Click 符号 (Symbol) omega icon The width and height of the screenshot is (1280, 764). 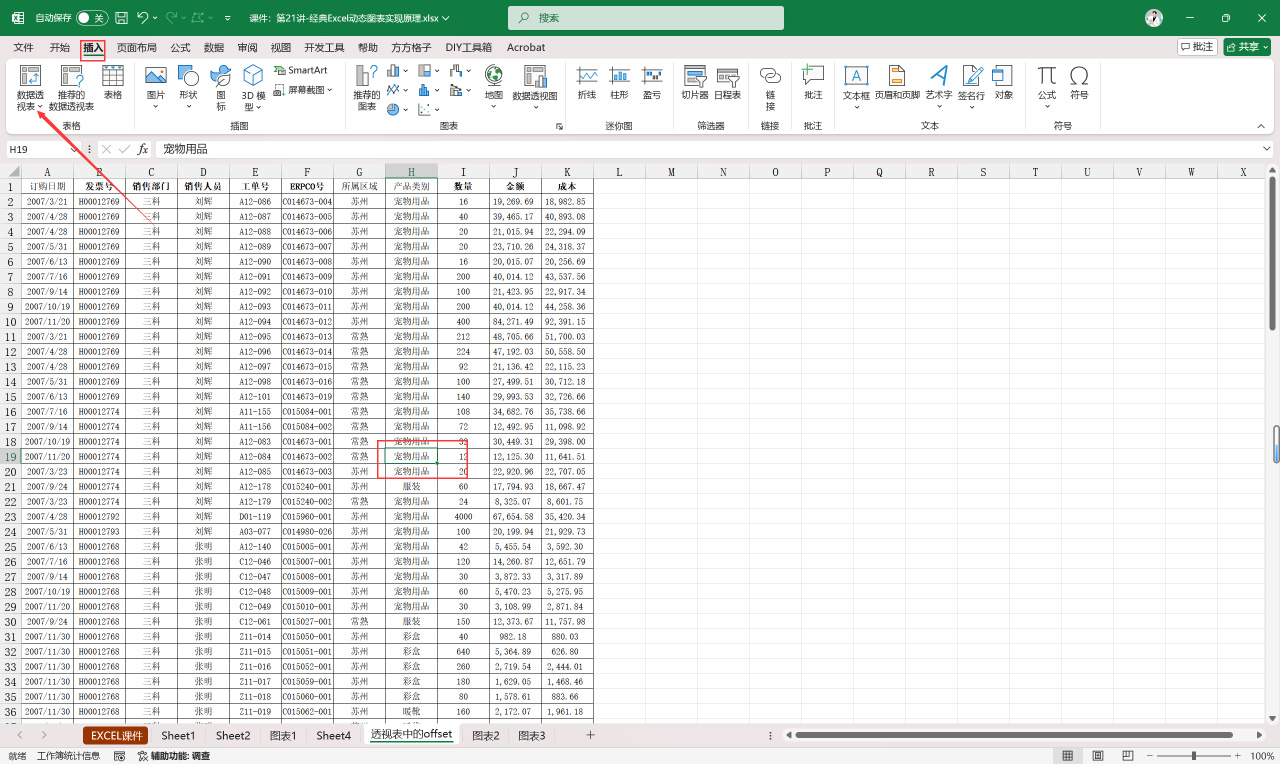pyautogui.click(x=1079, y=83)
